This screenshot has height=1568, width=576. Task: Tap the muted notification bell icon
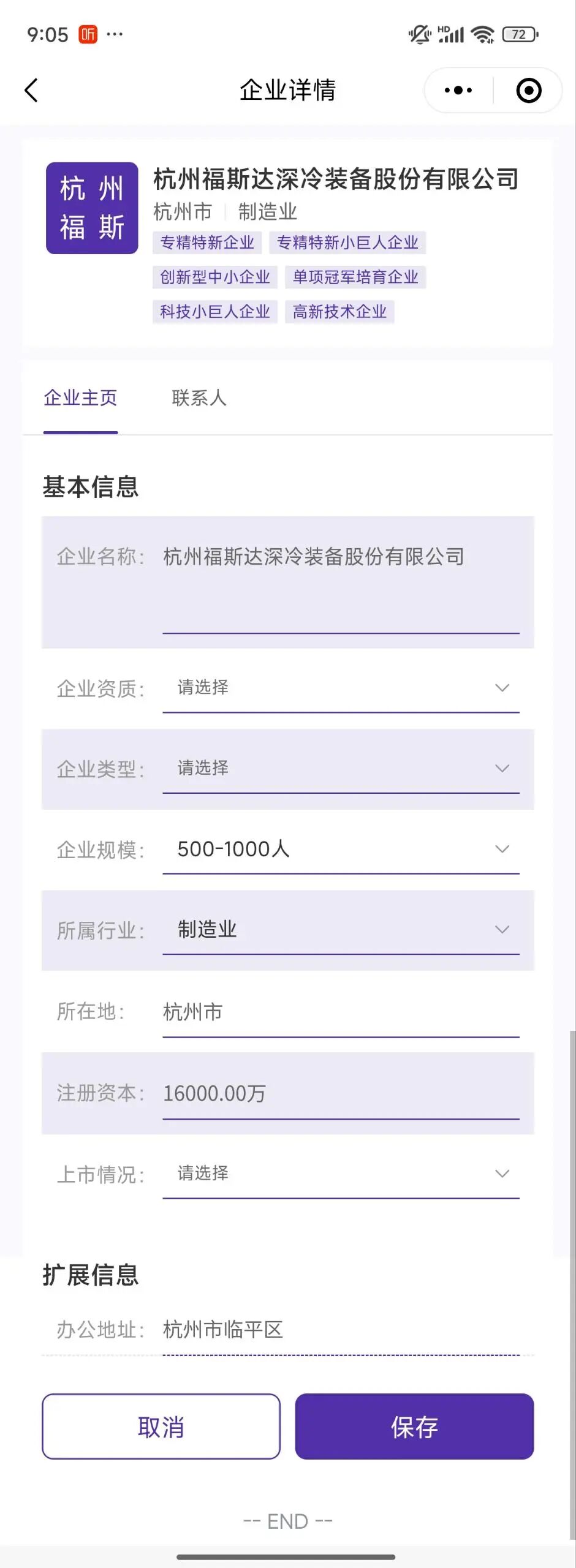click(420, 34)
